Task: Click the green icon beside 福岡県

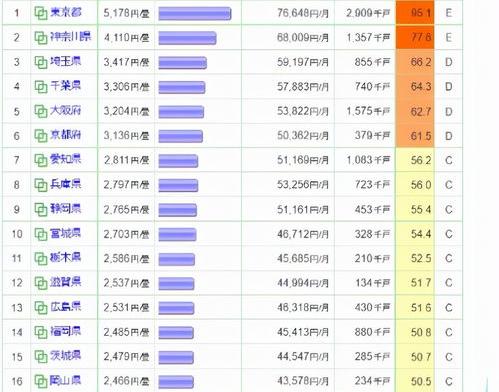Action: tap(41, 332)
